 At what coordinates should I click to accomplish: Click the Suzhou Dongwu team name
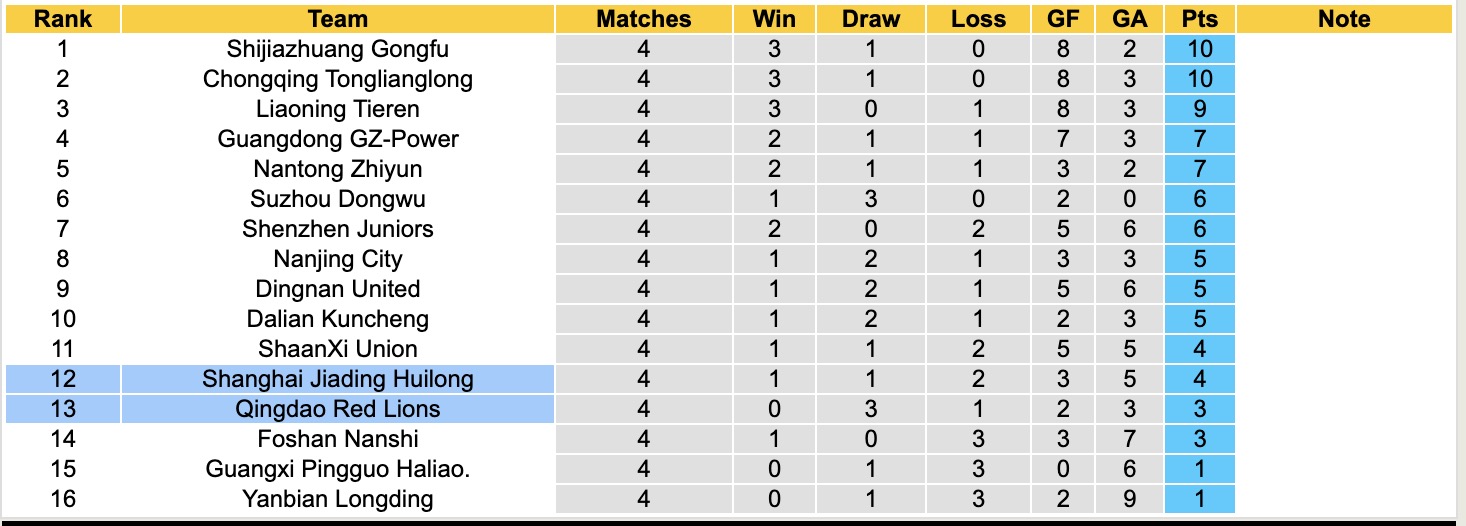click(x=338, y=199)
